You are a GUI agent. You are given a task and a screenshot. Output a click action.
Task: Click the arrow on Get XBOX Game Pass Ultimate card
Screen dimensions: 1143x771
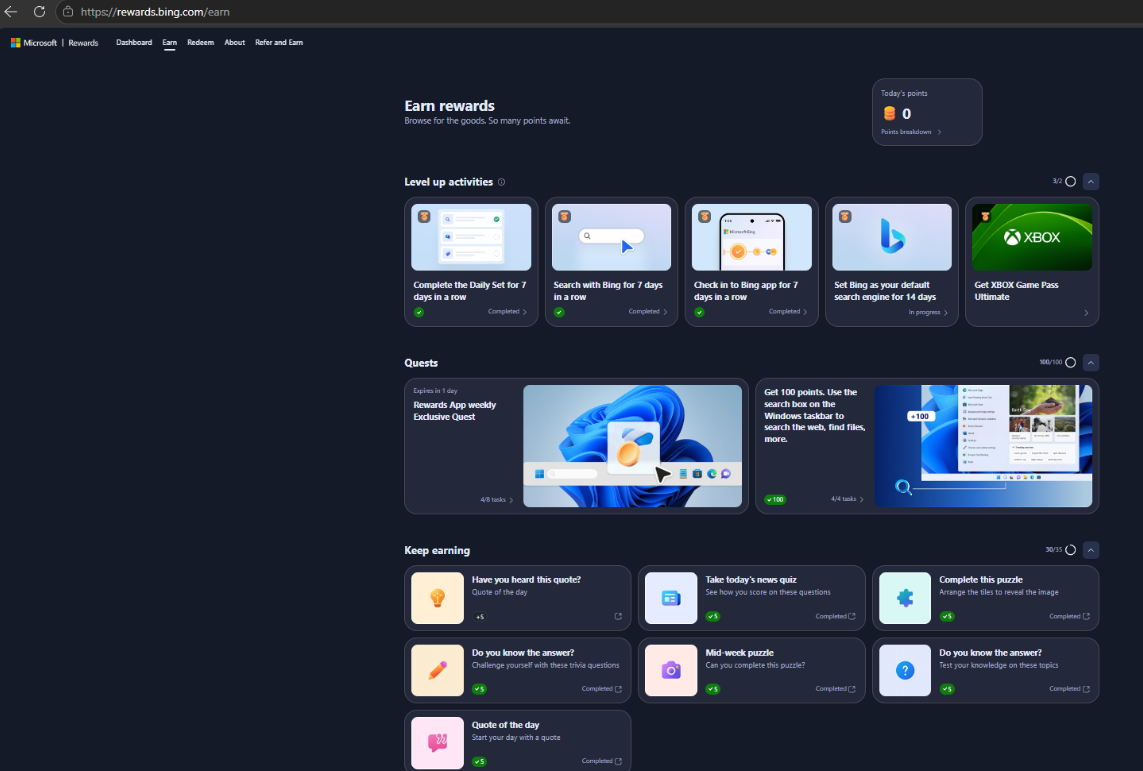[x=1086, y=313]
